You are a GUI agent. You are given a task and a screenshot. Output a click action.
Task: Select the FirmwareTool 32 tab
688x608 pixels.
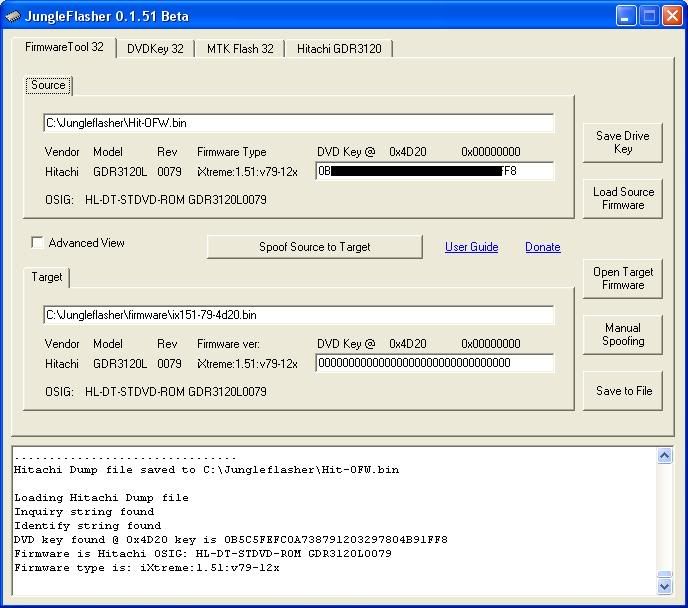pos(64,48)
